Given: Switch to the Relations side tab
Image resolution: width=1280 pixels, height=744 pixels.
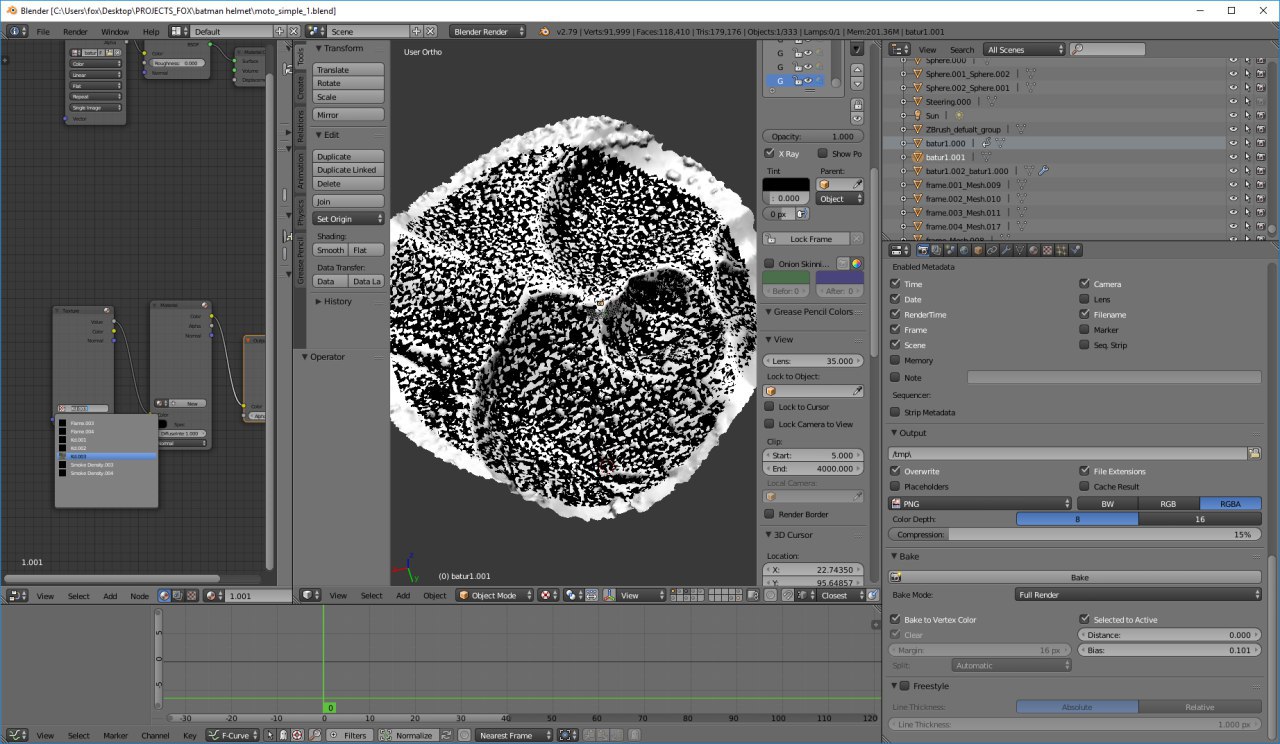Looking at the screenshot, I should pyautogui.click(x=300, y=127).
